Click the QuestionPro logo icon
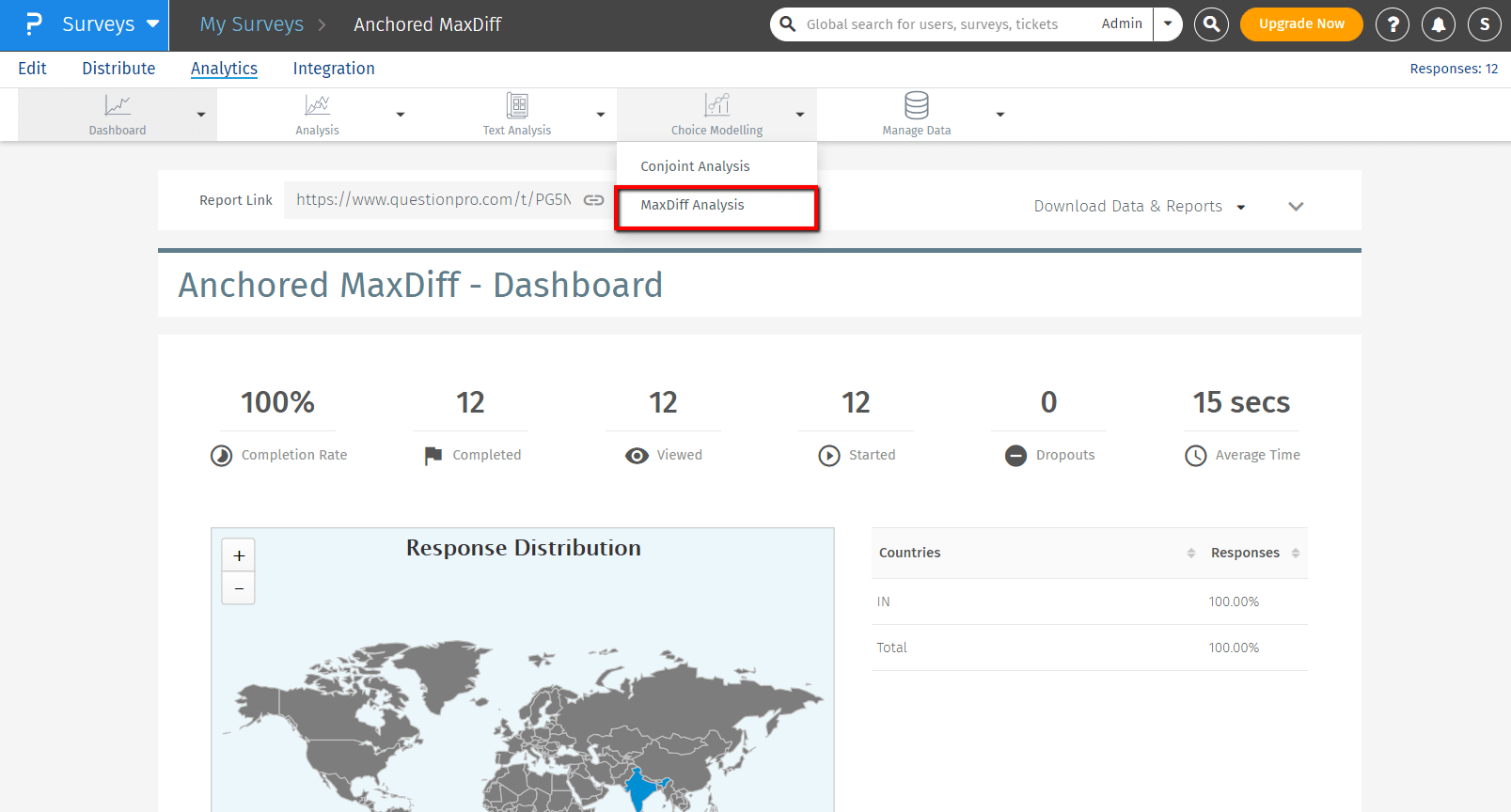Screen dimensions: 1511x812 coord(34,24)
